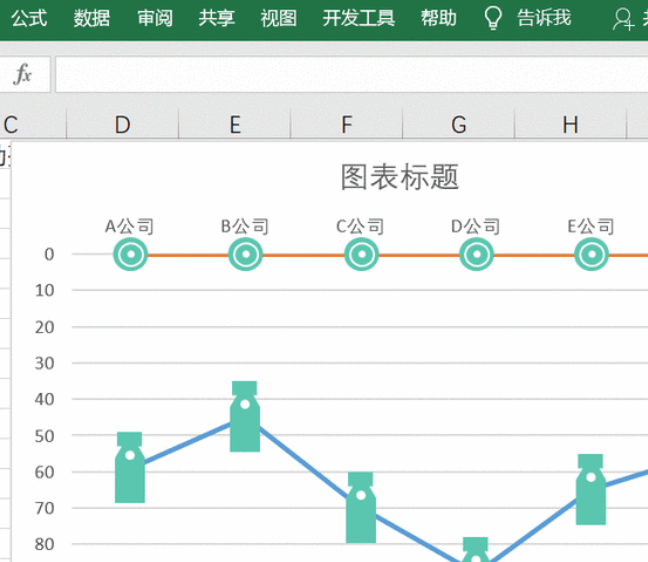Image resolution: width=648 pixels, height=562 pixels.
Task: Click inside the formula bar input
Action: (351, 74)
